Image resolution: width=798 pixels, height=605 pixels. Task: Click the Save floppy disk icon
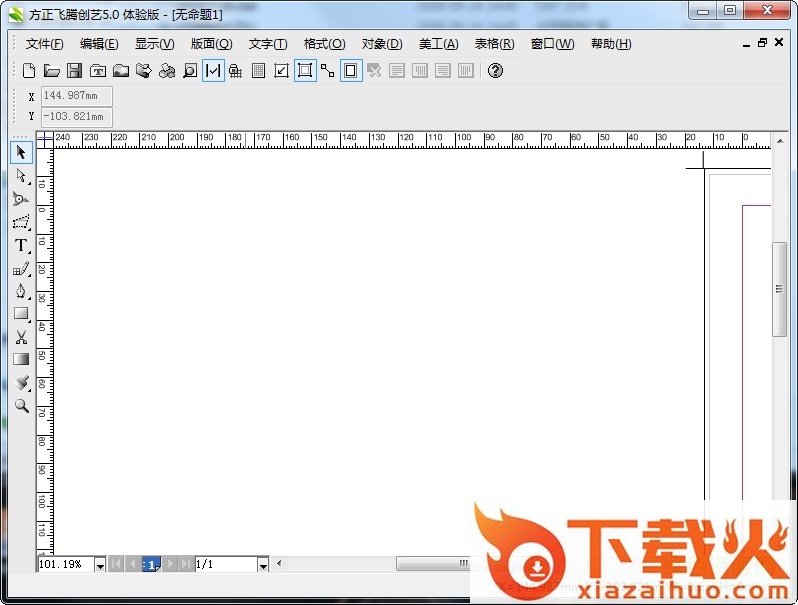(x=74, y=71)
